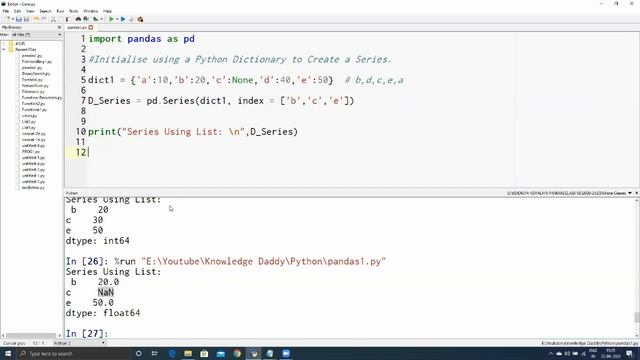
Task: Open Function1.py from recent files
Action: tap(34, 110)
